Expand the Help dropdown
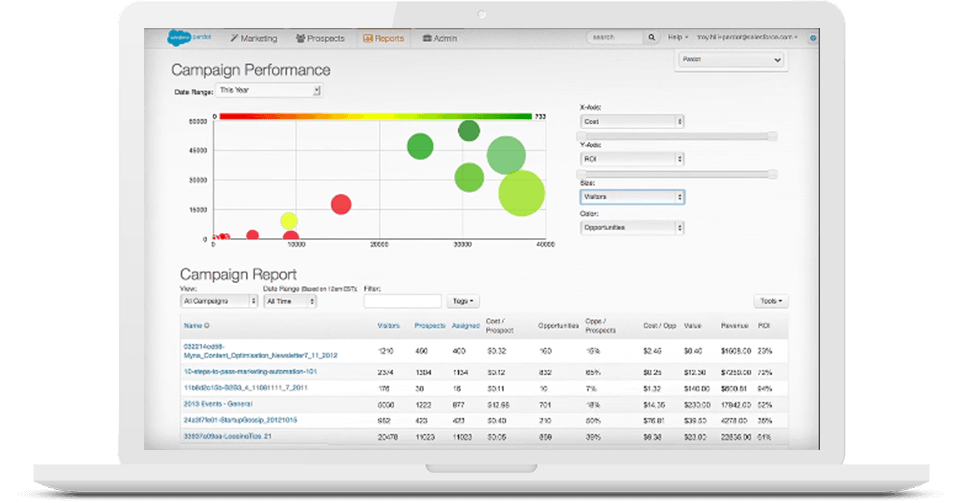 [677, 38]
